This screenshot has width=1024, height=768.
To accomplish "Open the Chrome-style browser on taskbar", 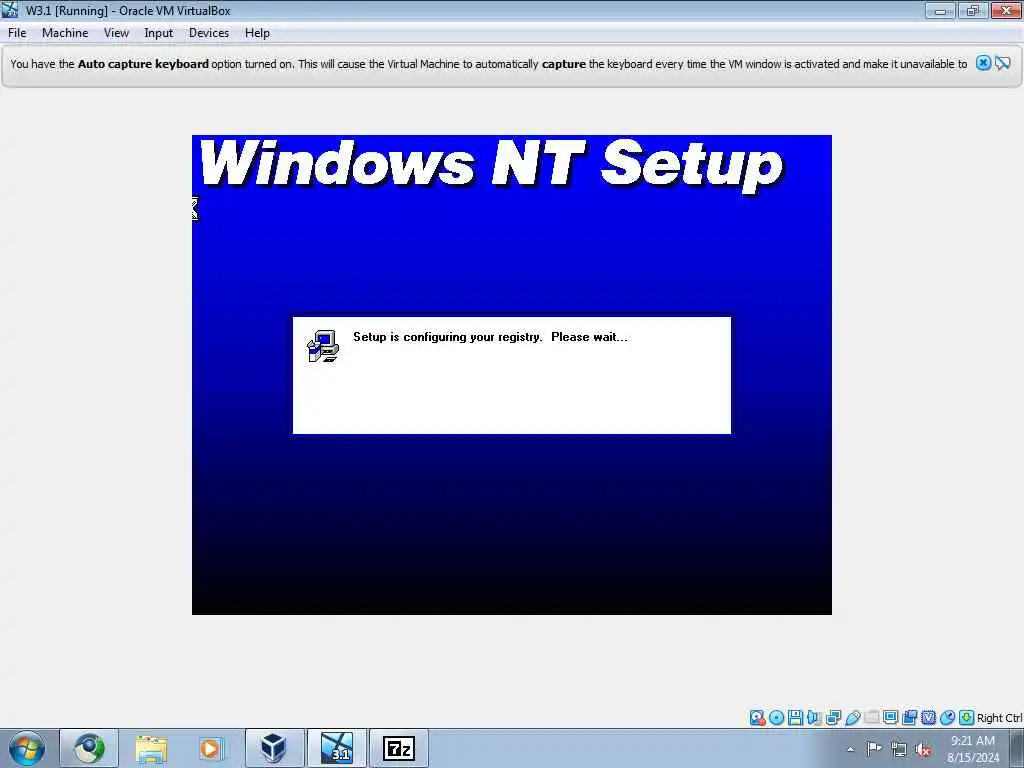I will tap(89, 748).
